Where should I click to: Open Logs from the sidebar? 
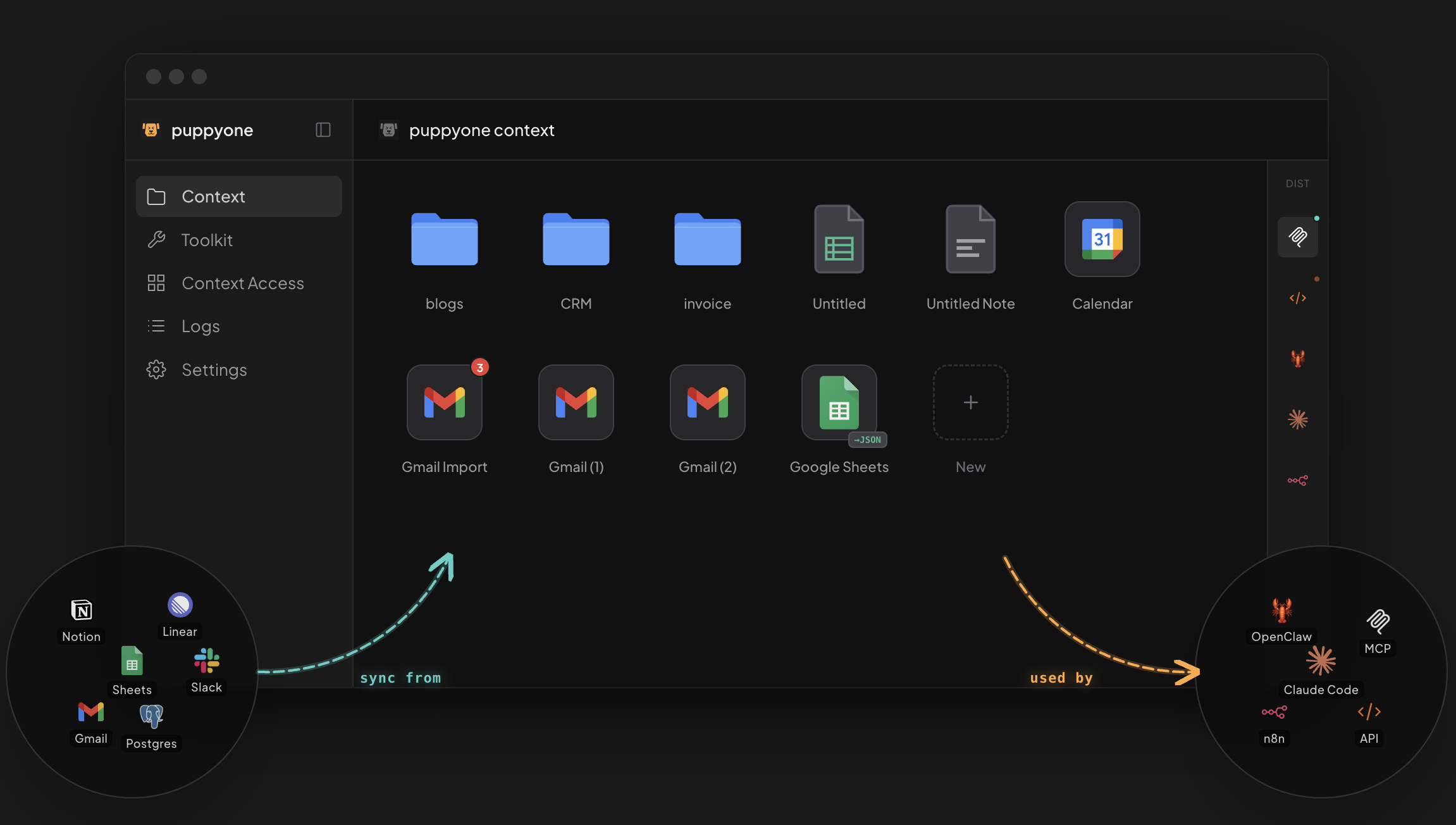(x=200, y=326)
